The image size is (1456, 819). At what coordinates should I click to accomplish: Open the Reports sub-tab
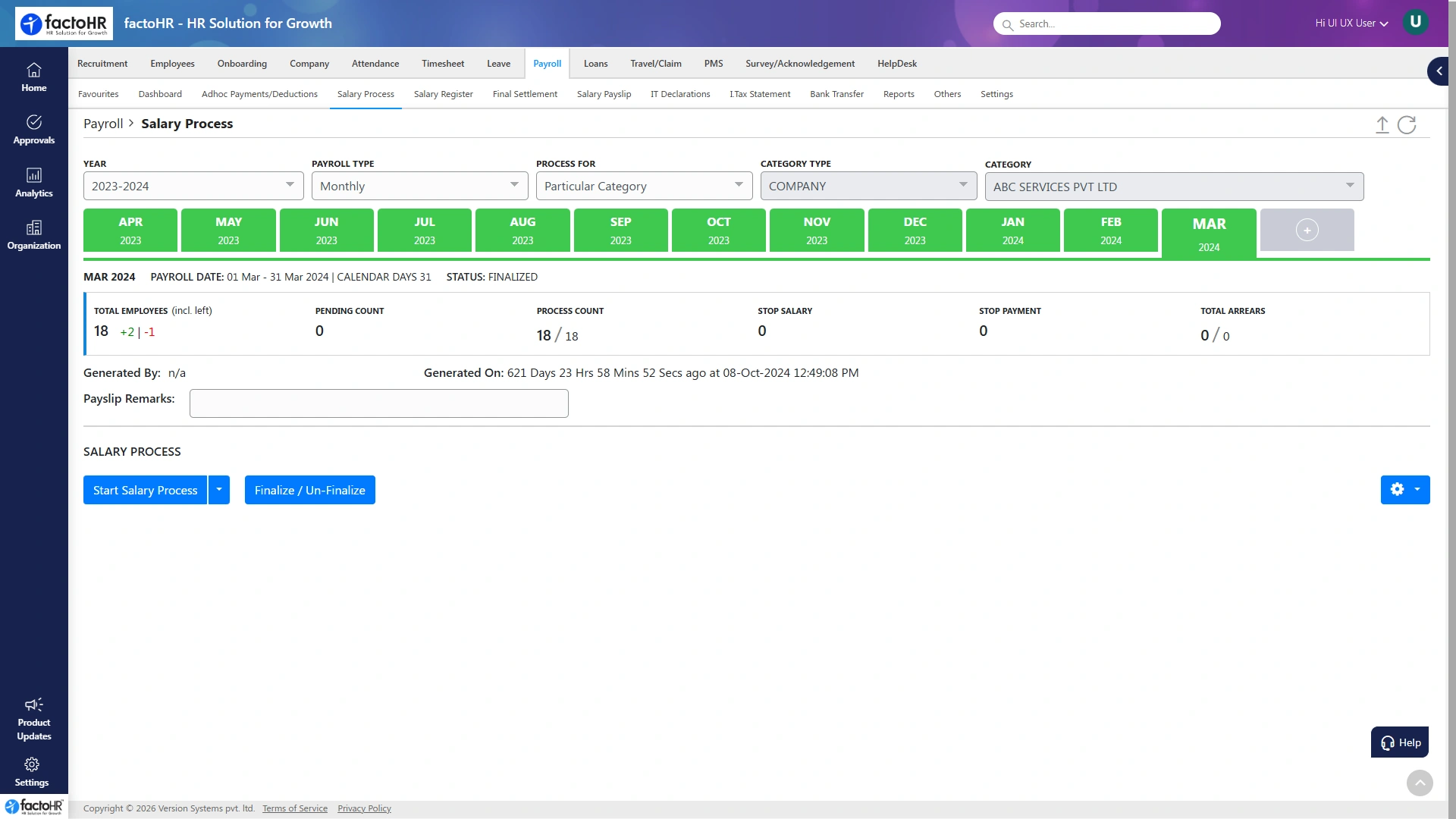[x=899, y=94]
